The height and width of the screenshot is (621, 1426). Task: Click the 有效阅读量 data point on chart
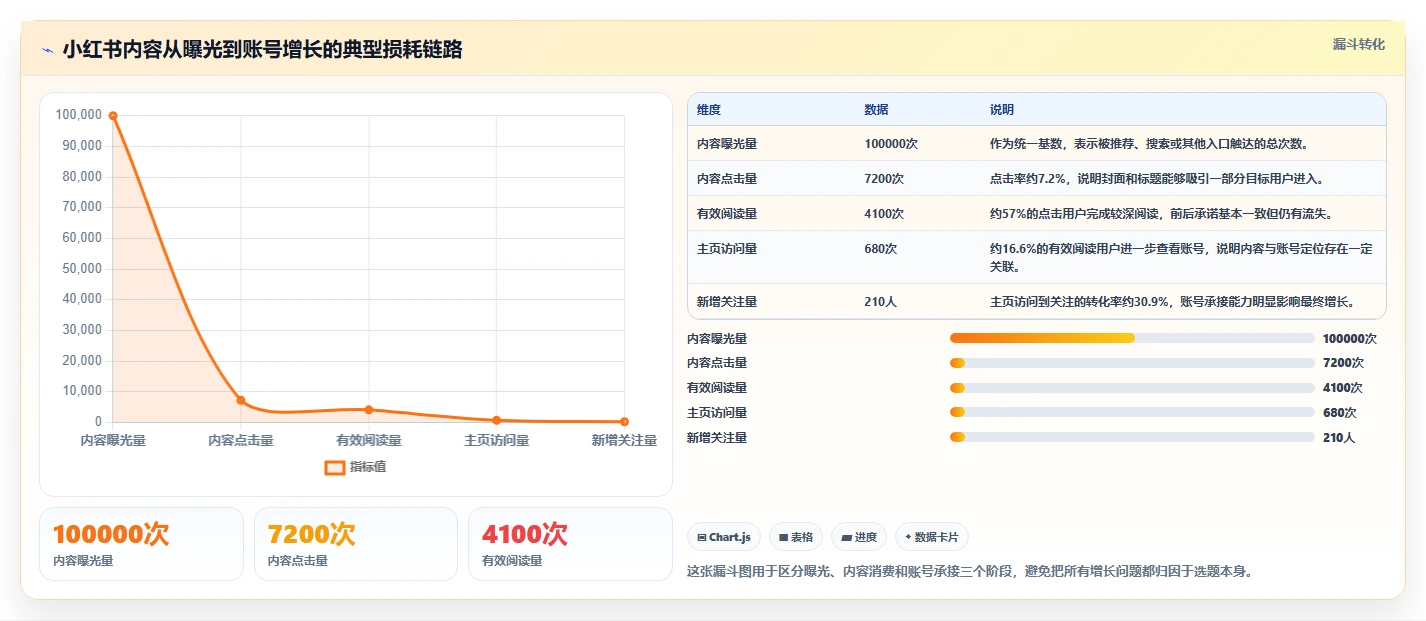(x=369, y=410)
